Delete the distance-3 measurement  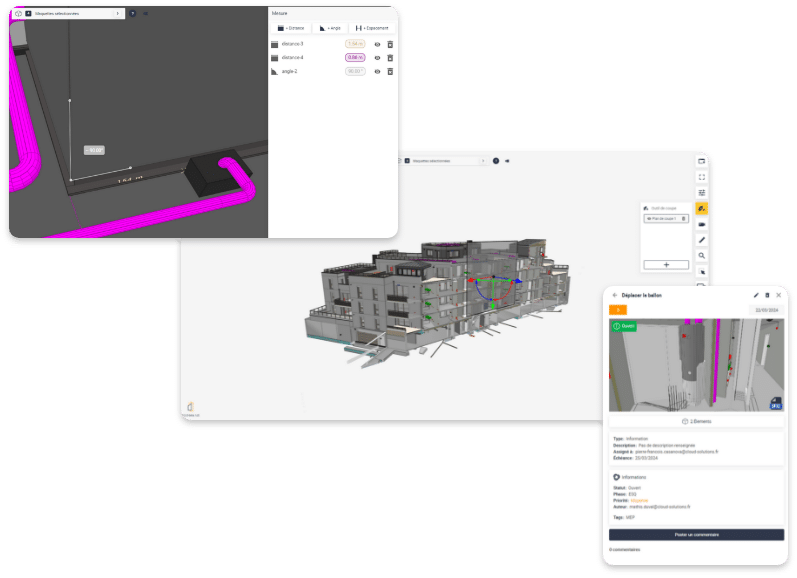click(x=390, y=44)
